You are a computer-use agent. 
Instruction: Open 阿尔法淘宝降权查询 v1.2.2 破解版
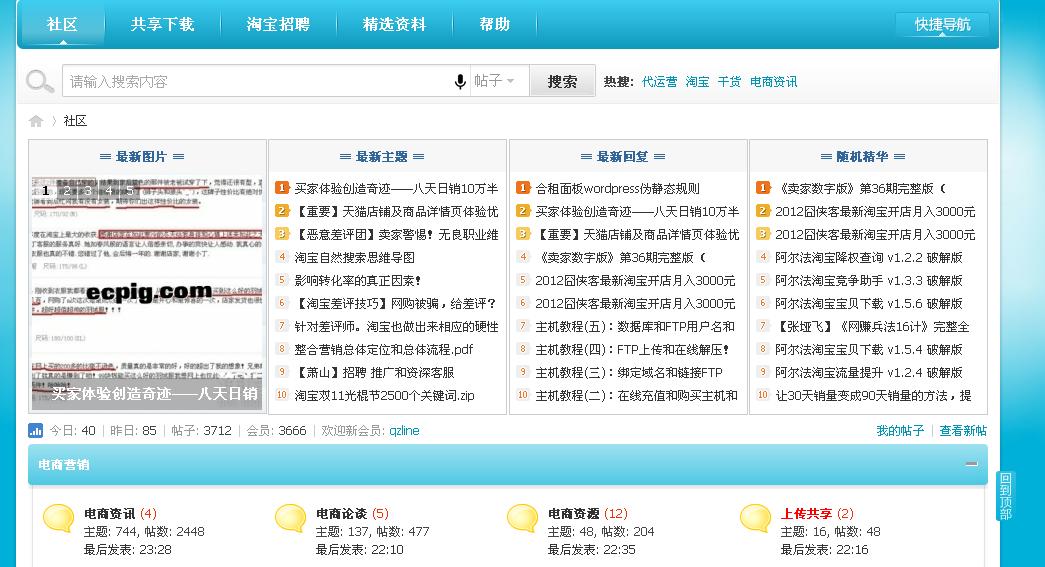[868, 258]
